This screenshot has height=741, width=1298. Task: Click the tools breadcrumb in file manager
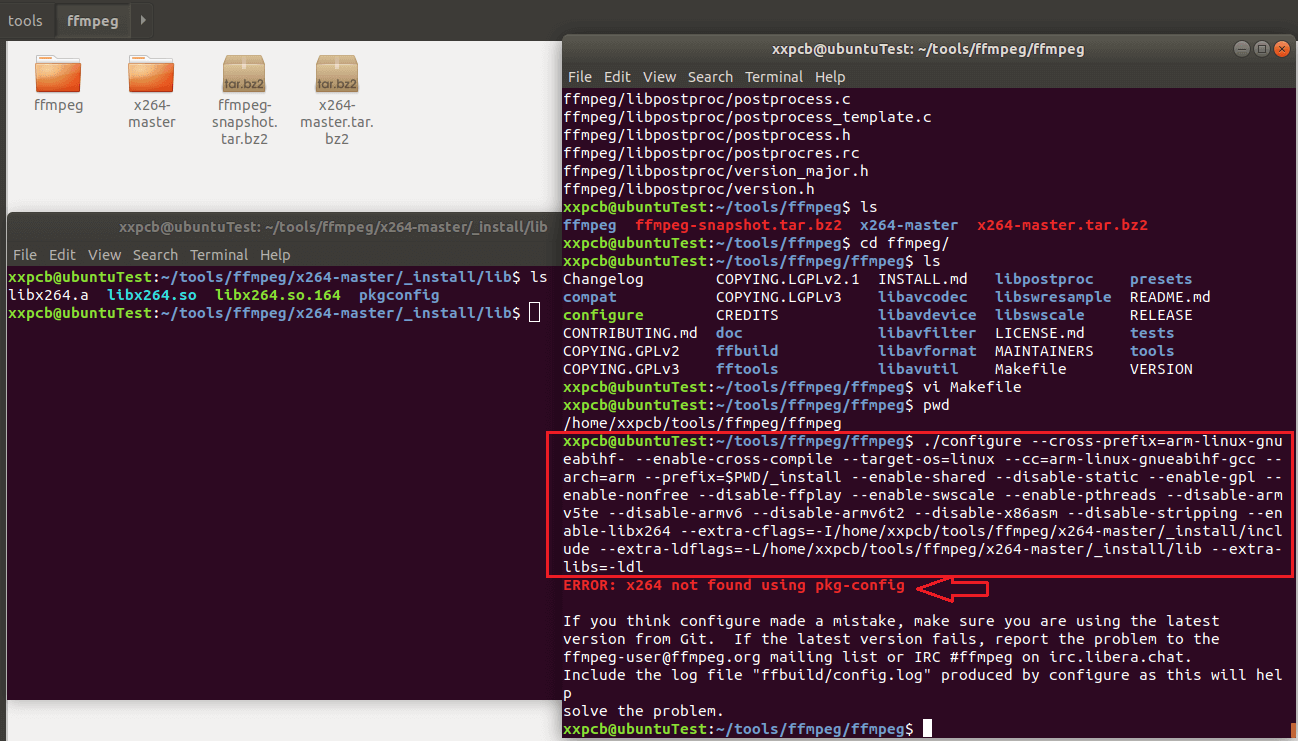point(25,20)
